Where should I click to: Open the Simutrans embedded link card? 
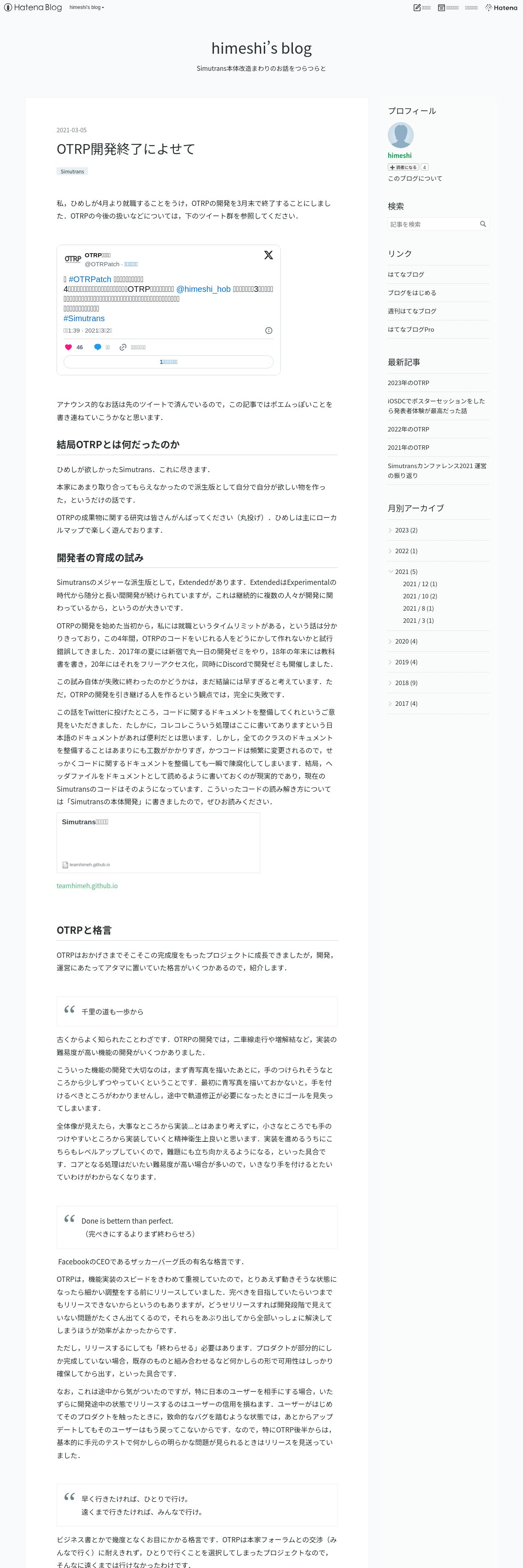click(x=158, y=843)
